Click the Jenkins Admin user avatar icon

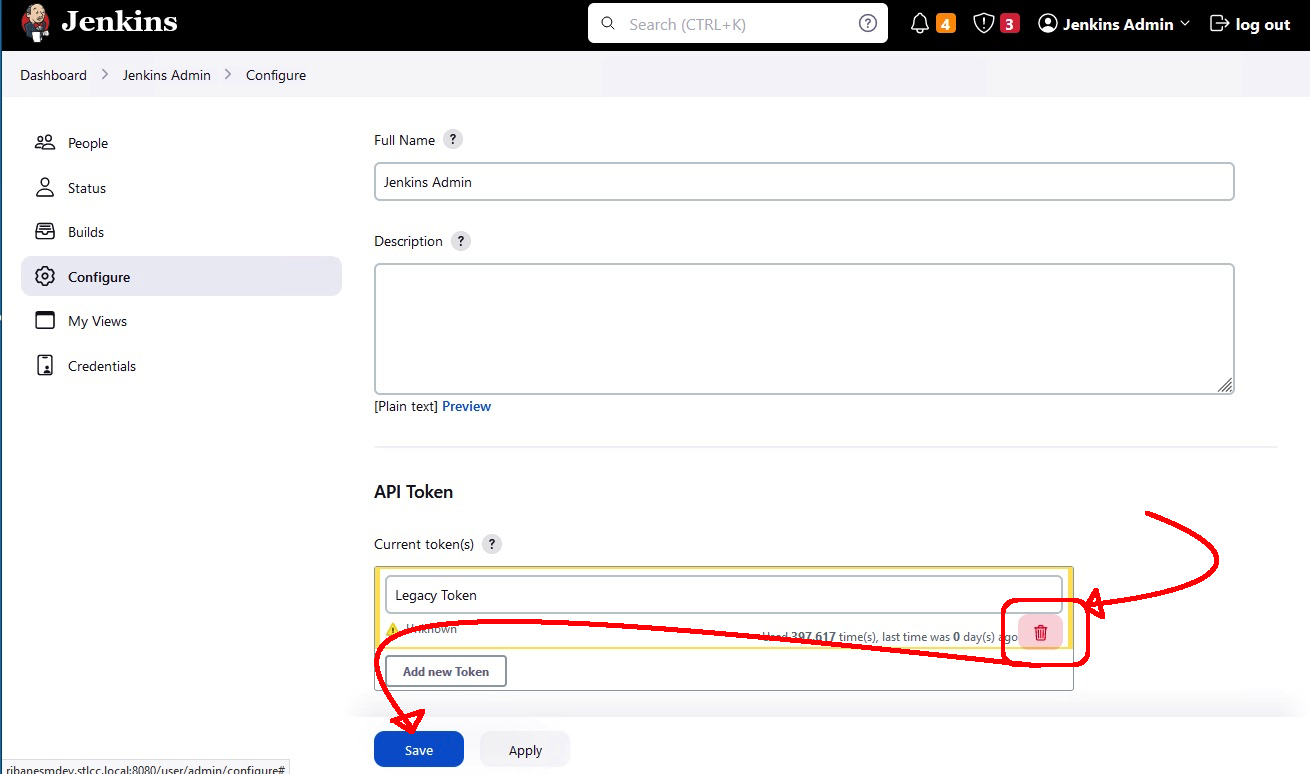1047,23
